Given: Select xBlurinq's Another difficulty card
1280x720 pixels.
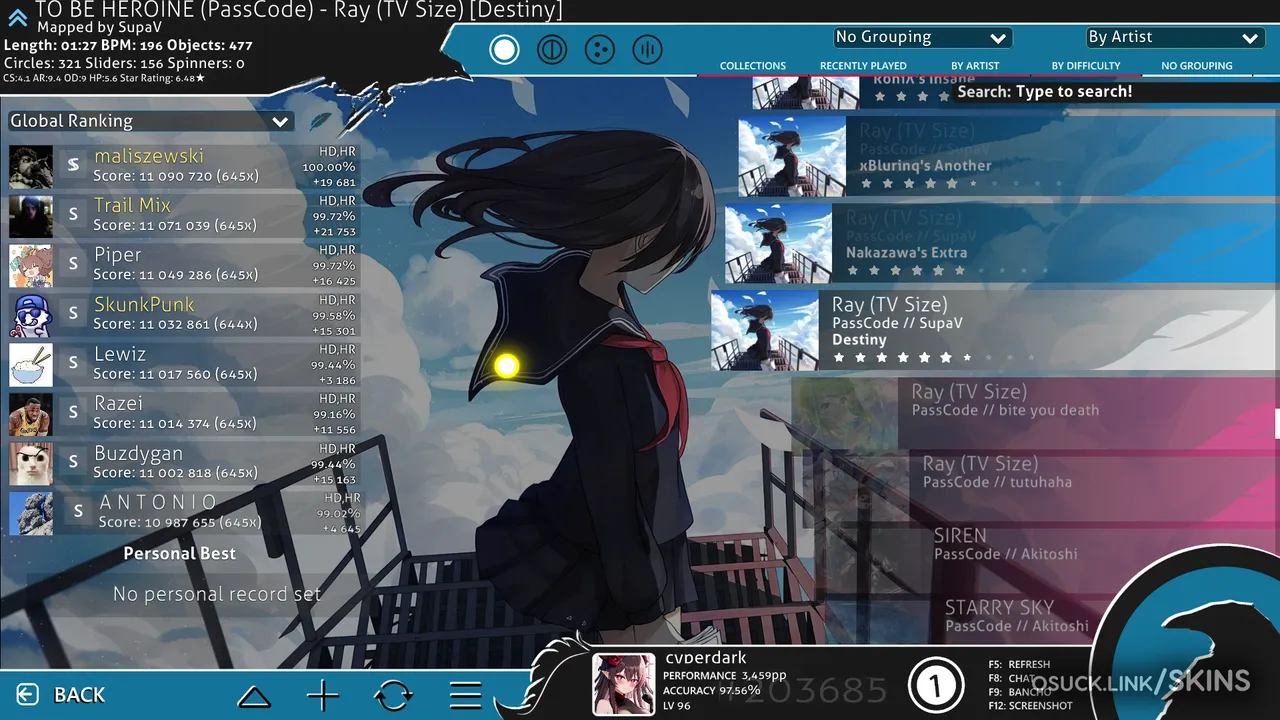Looking at the screenshot, I should pos(1009,157).
